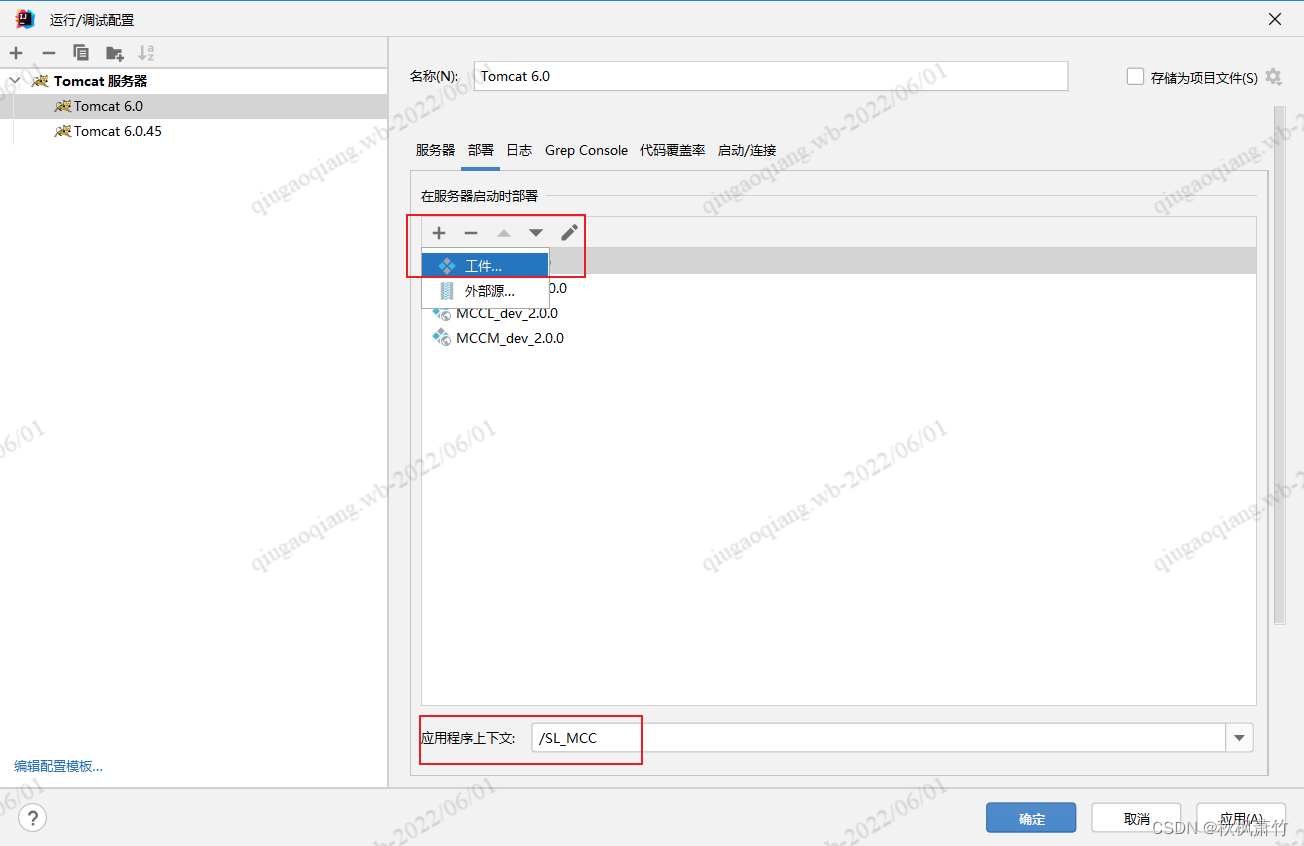Switch to the 日志 tab
This screenshot has height=846, width=1304.
coord(519,150)
